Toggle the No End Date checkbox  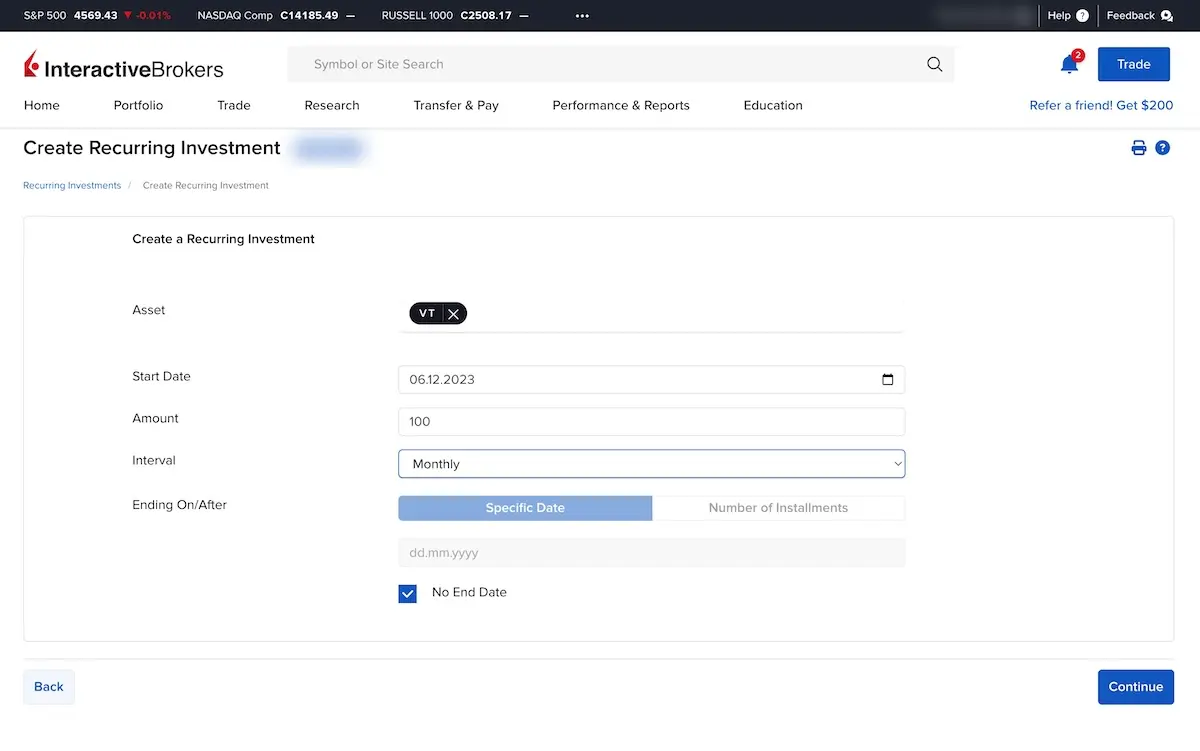coord(408,593)
